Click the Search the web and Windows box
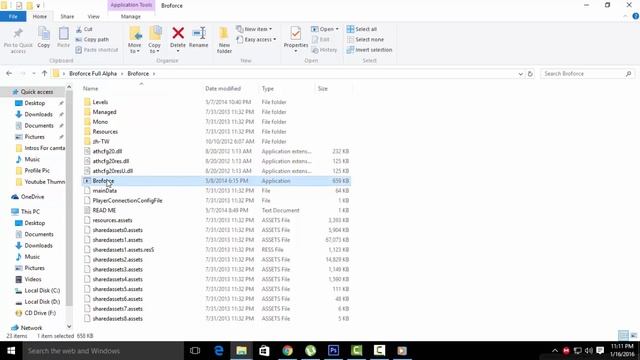640x360 pixels. pos(102,351)
